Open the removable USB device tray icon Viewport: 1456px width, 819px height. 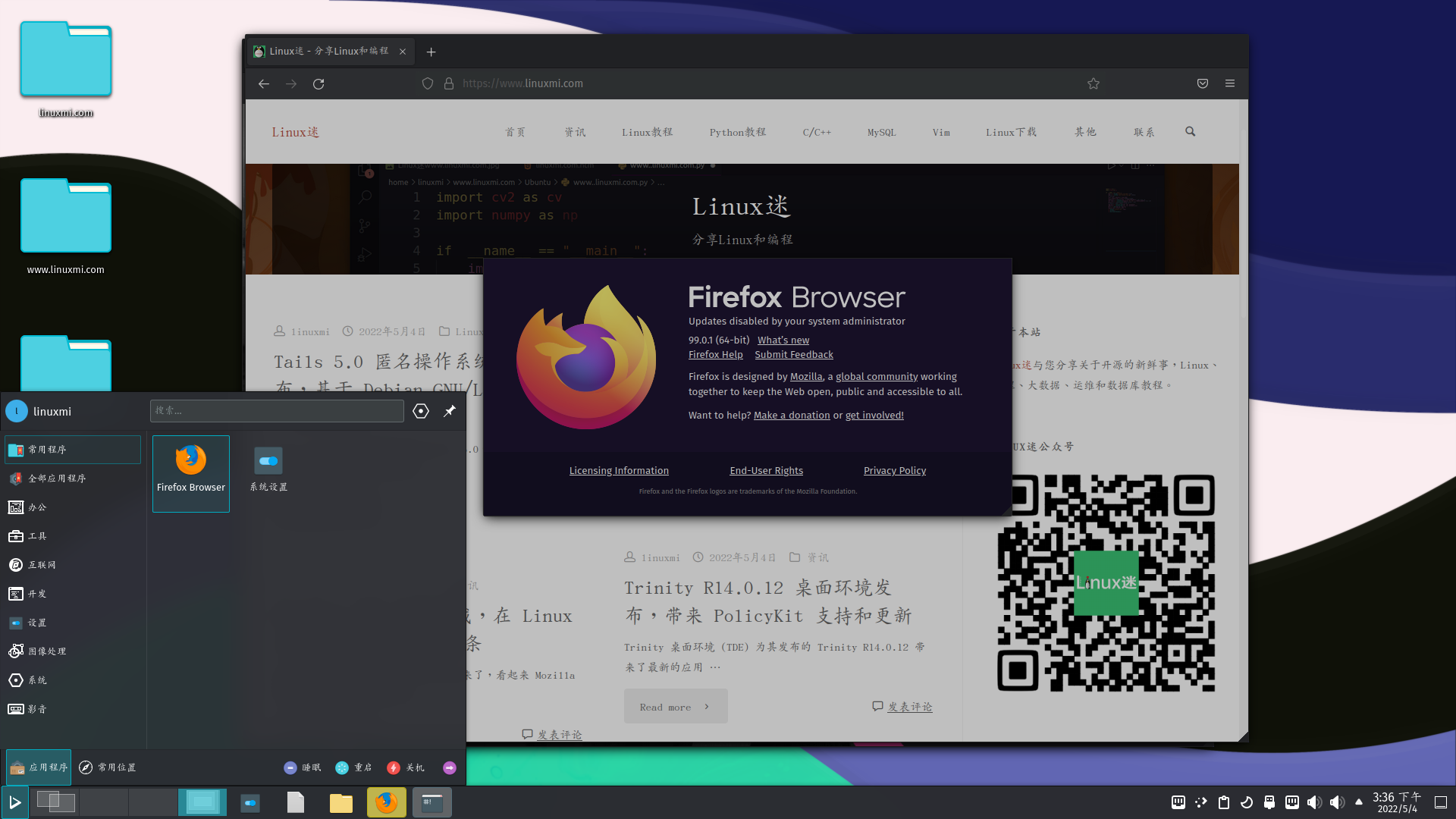tap(1269, 802)
